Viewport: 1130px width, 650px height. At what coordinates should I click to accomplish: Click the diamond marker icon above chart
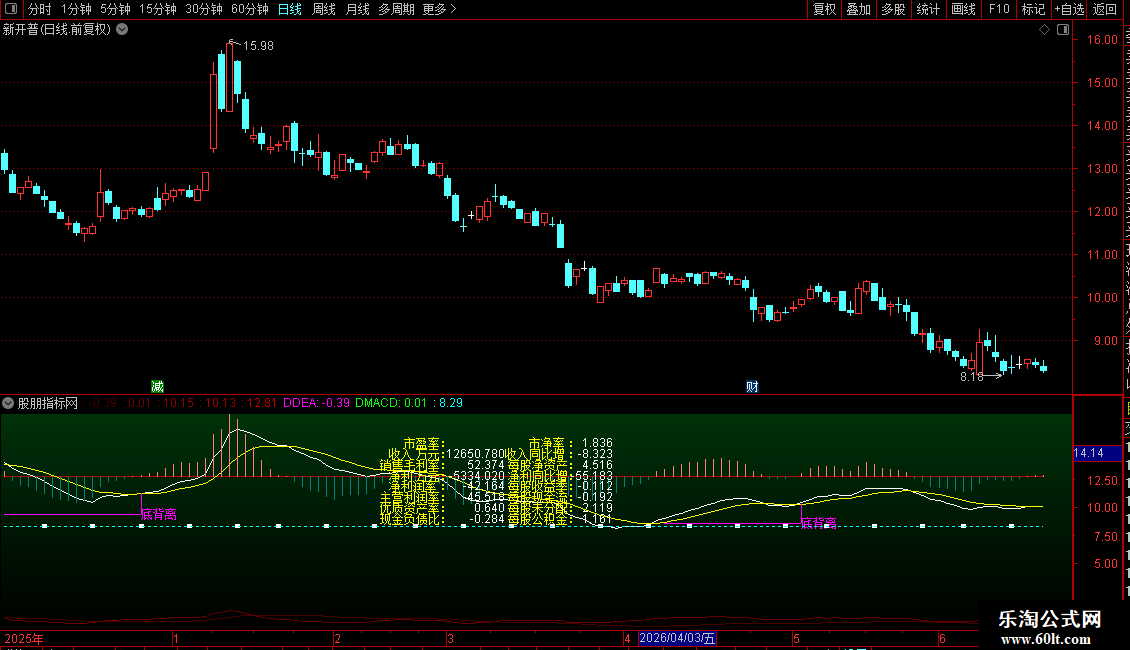(1044, 30)
